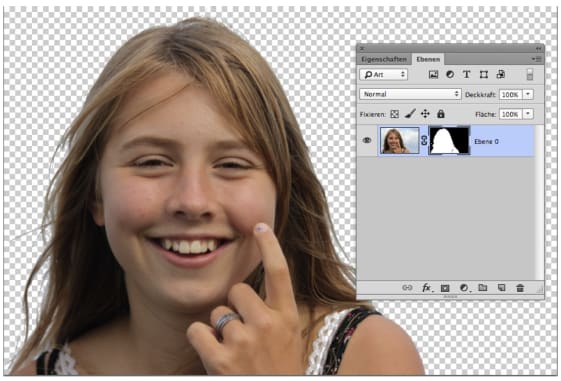Filter layers by shape layer icon
The height and width of the screenshot is (381, 561).
click(484, 74)
